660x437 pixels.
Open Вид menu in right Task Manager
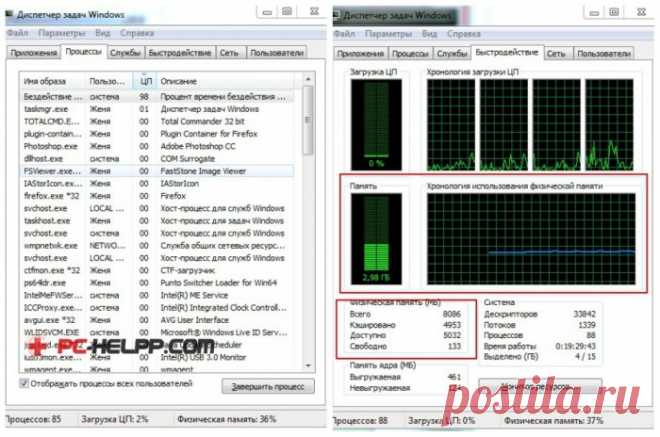(429, 34)
